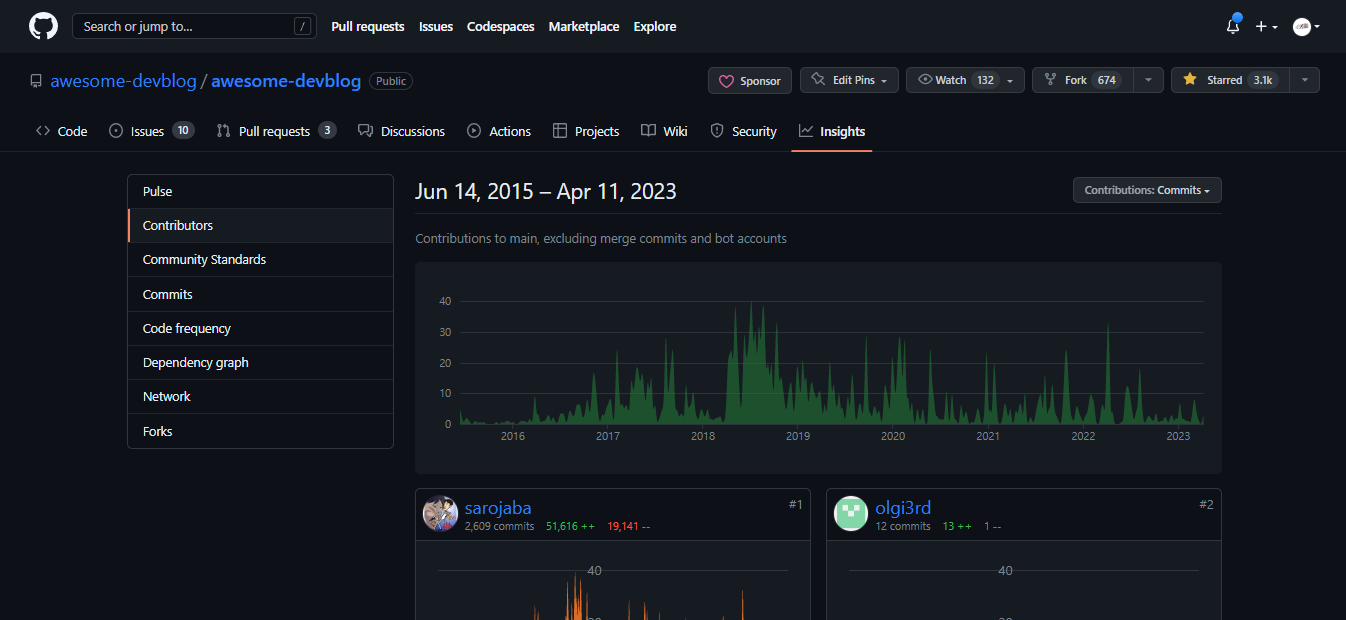The image size is (1346, 620).
Task: Switch to the Security tab
Action: [743, 131]
